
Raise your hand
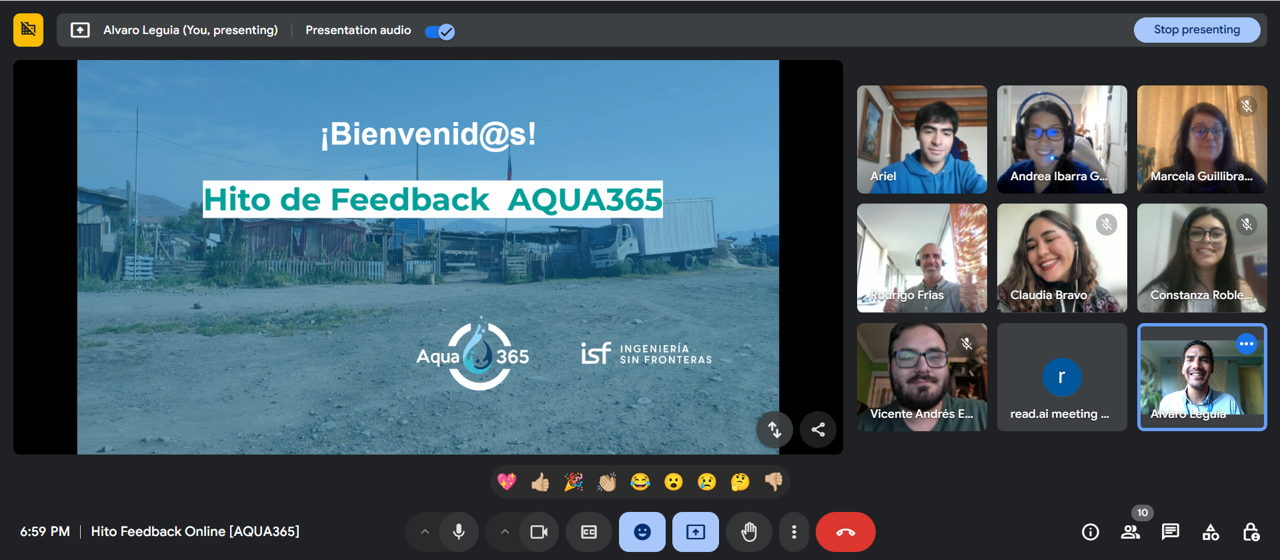(x=749, y=532)
